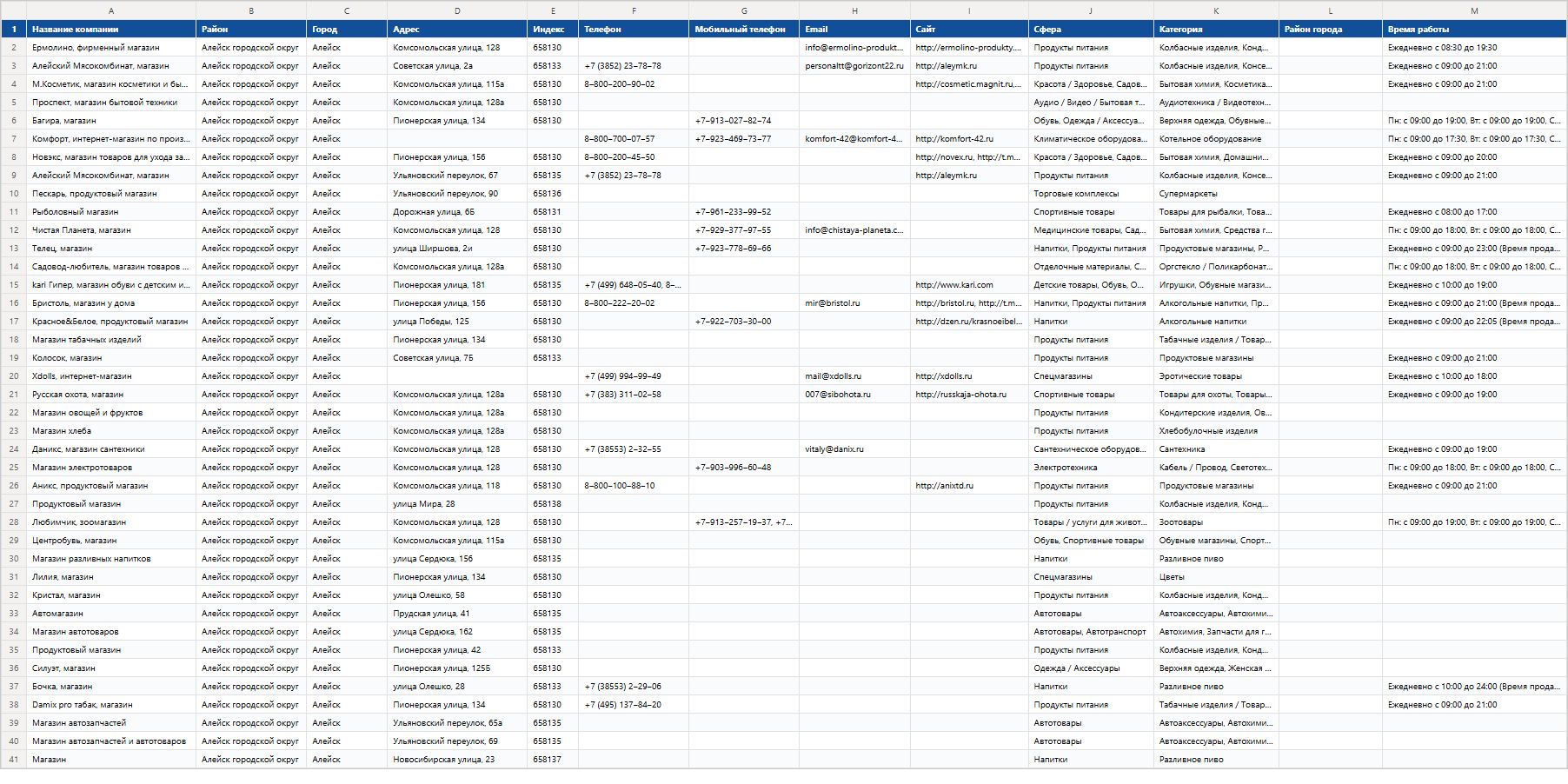This screenshot has width=1568, height=784.
Task: Select the cell 'Силуэт, магазин'
Action: (111, 668)
